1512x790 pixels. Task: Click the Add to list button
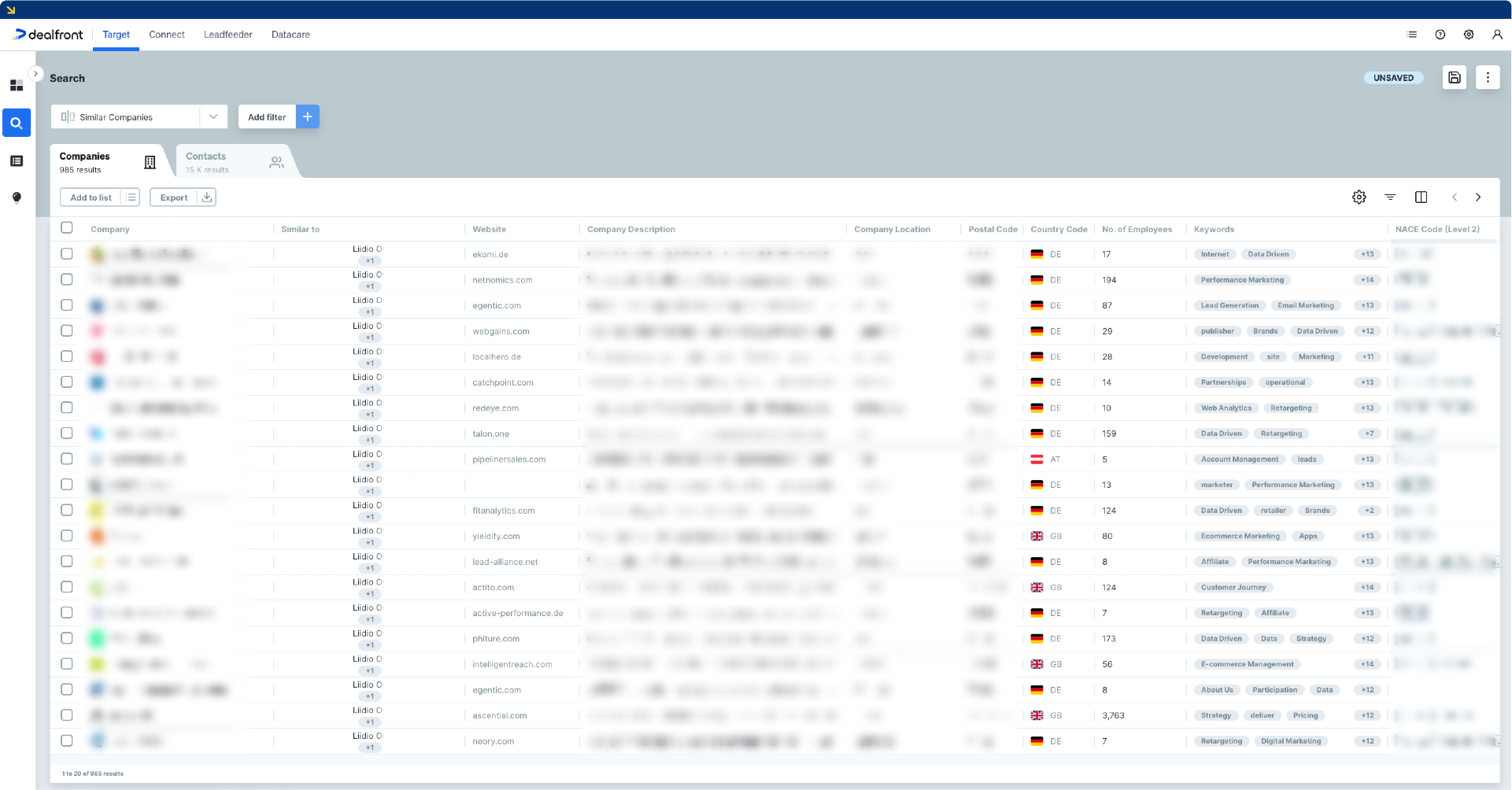91,197
